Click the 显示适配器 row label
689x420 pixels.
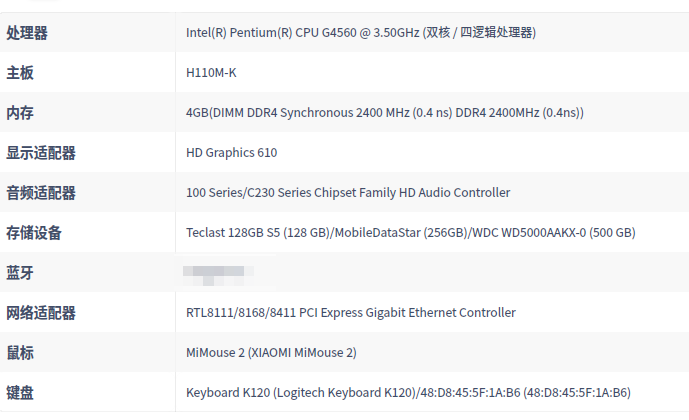click(x=41, y=153)
